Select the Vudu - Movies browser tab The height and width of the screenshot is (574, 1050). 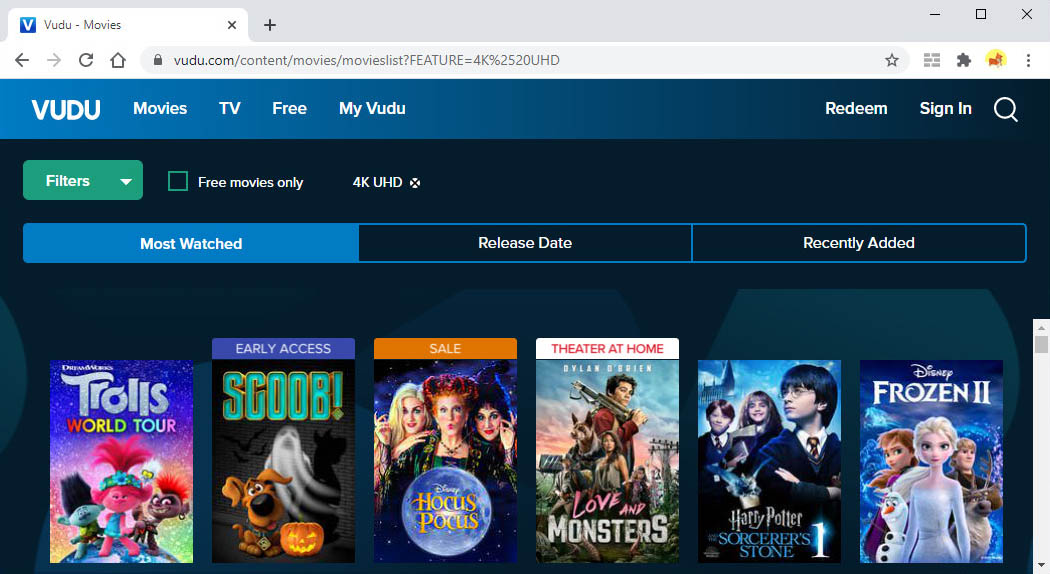click(x=127, y=25)
